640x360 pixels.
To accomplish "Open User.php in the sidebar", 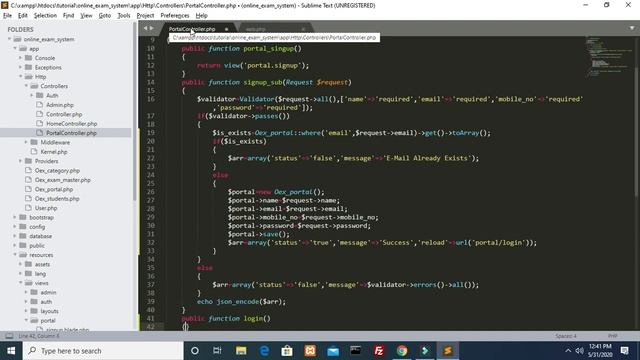I will (x=46, y=208).
